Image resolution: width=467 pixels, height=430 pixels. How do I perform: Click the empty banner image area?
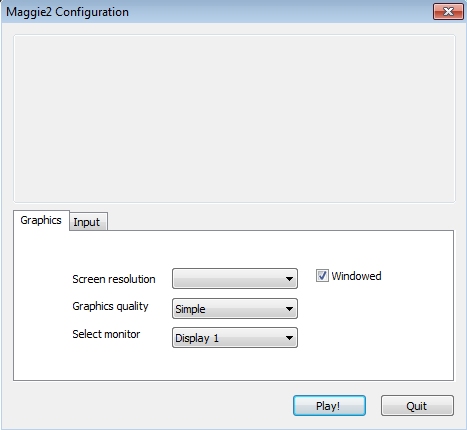234,119
